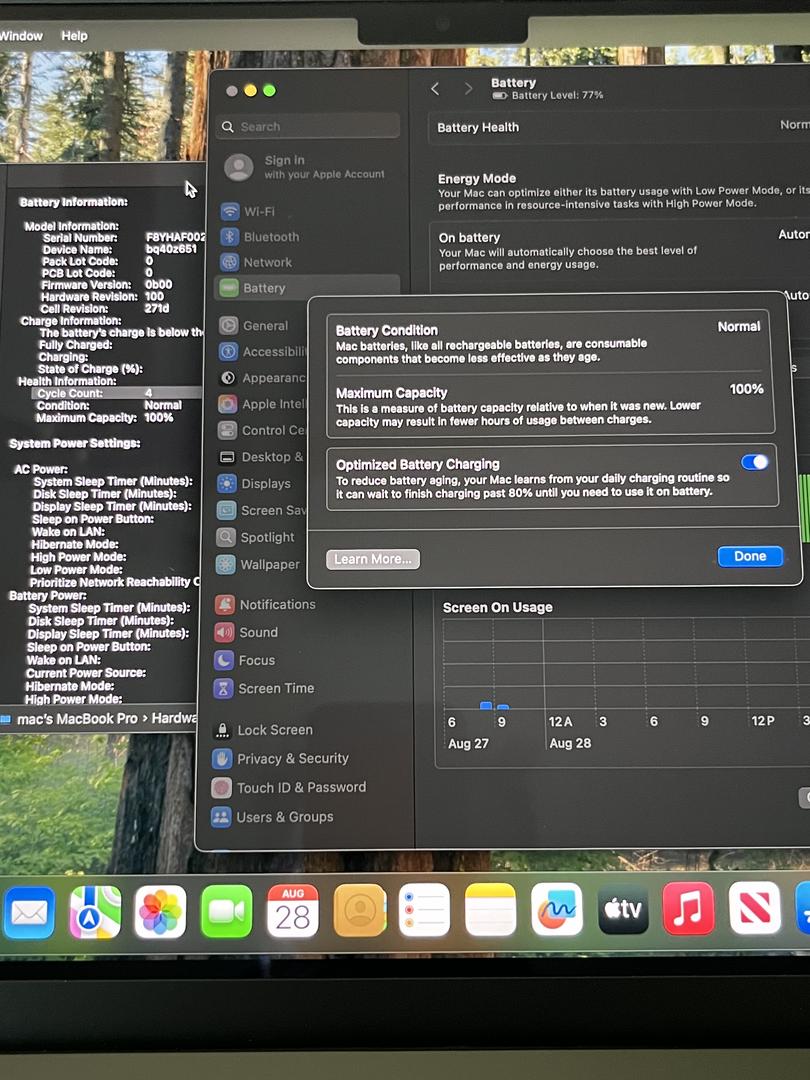Click Maximum Capacity: 100% in System Information

(x=105, y=417)
